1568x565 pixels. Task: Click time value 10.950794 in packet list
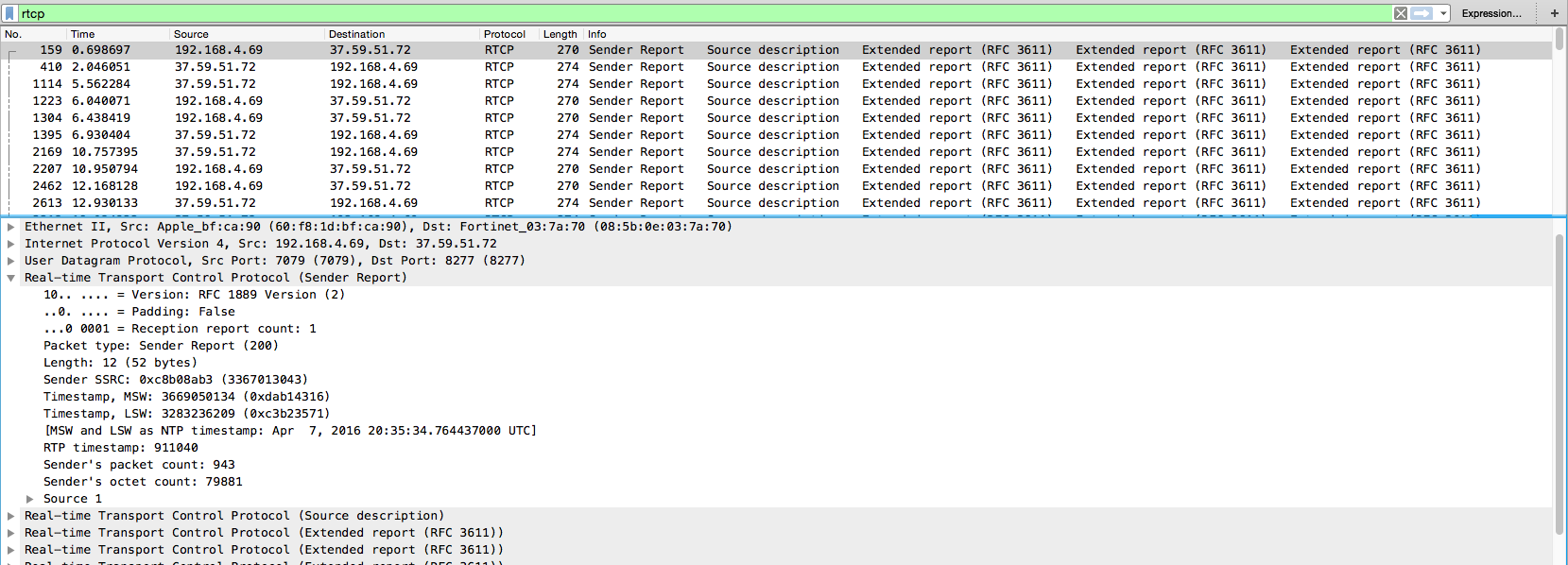tap(105, 169)
